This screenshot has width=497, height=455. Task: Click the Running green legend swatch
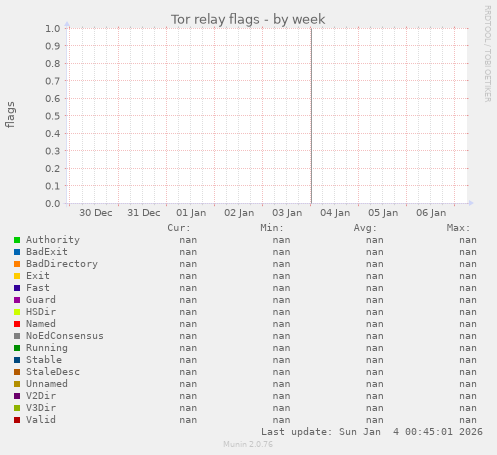(x=17, y=348)
